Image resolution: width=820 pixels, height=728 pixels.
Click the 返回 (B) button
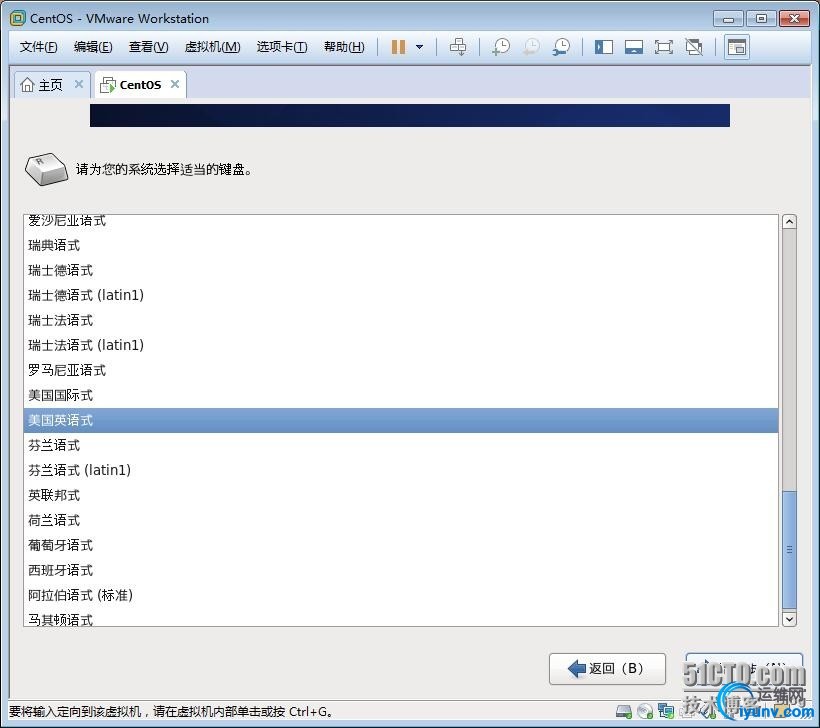(607, 668)
